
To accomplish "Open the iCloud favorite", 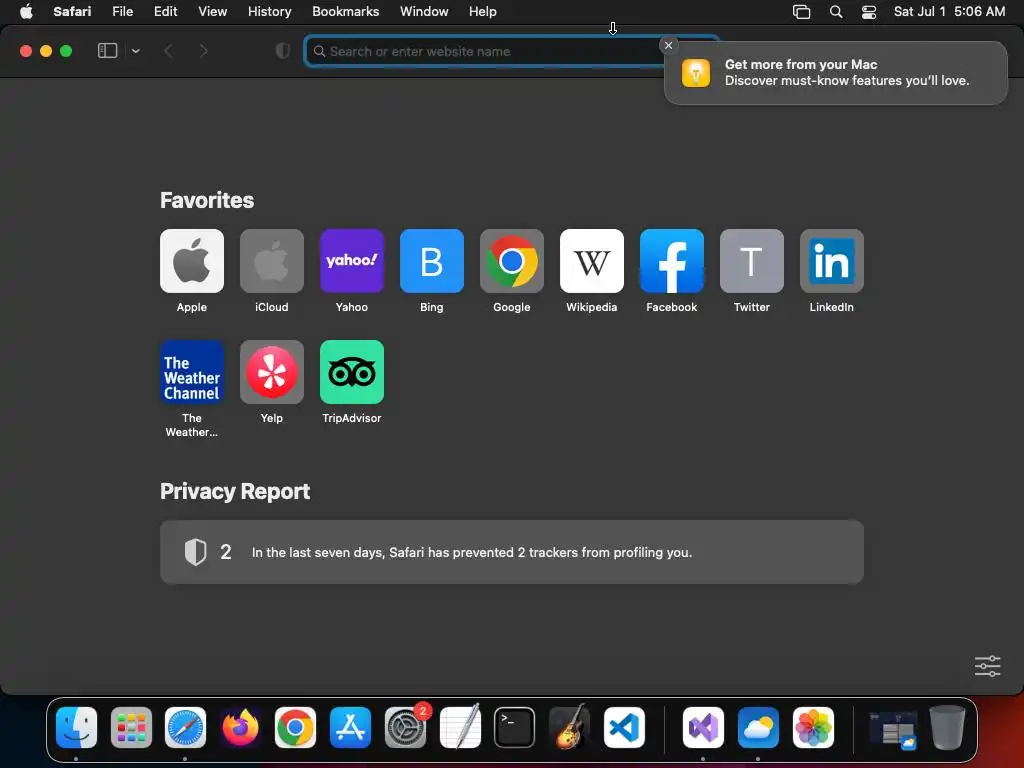I will pos(272,261).
